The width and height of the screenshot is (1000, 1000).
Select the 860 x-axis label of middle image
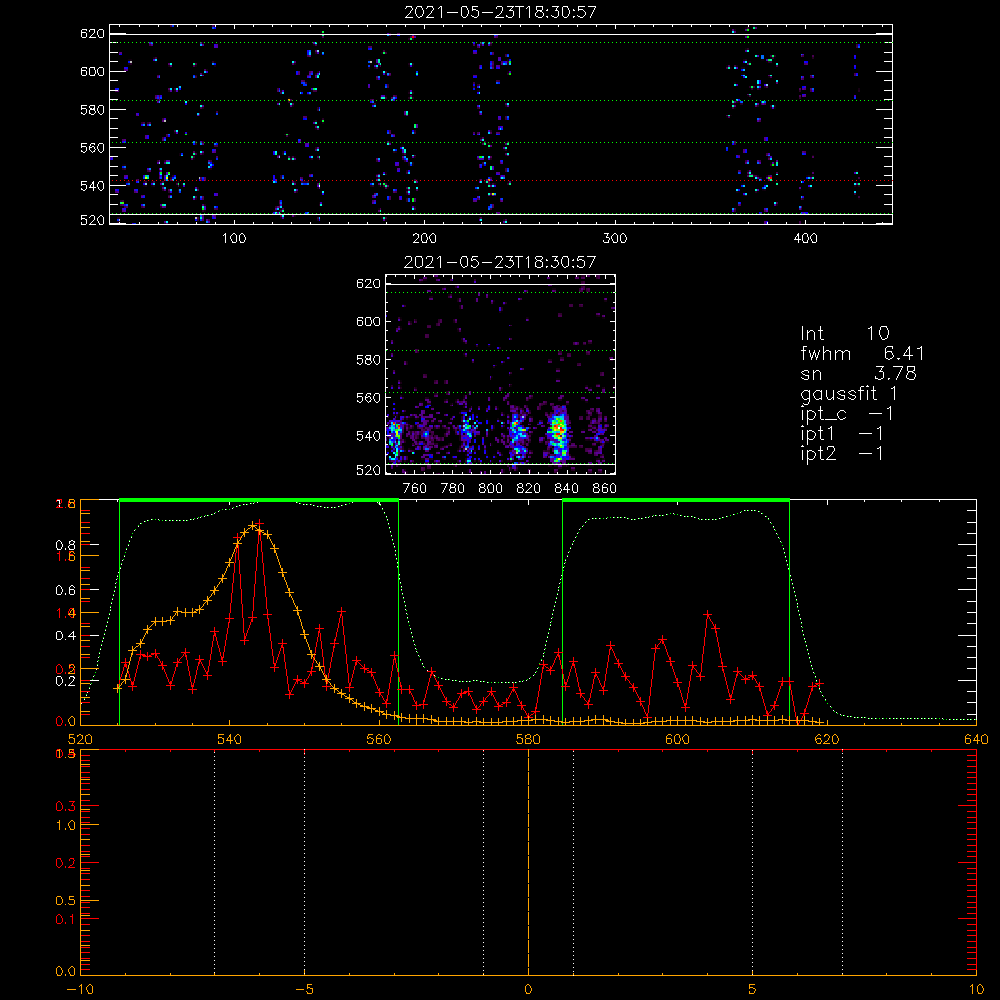[605, 489]
